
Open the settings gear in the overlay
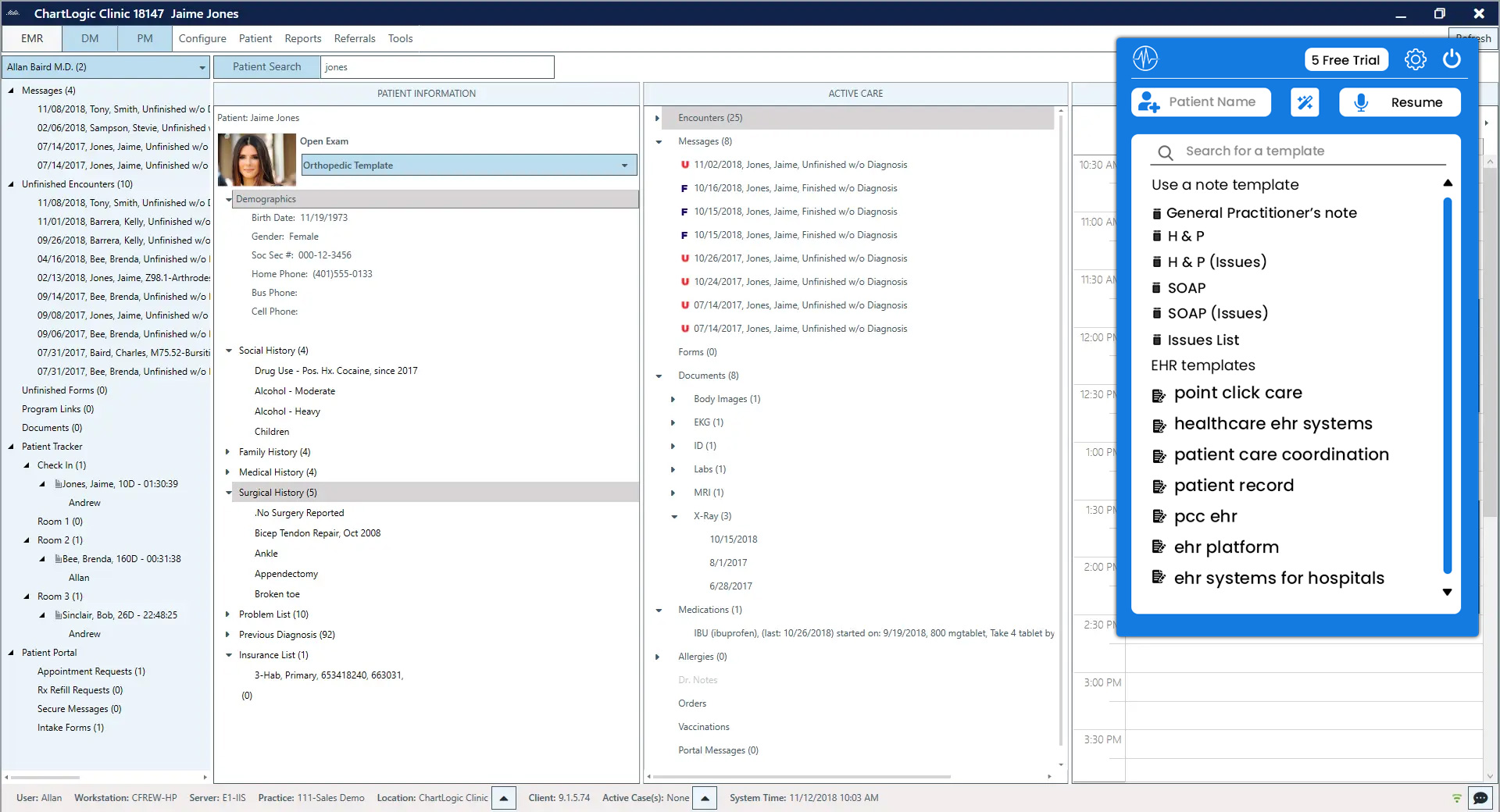[1415, 59]
